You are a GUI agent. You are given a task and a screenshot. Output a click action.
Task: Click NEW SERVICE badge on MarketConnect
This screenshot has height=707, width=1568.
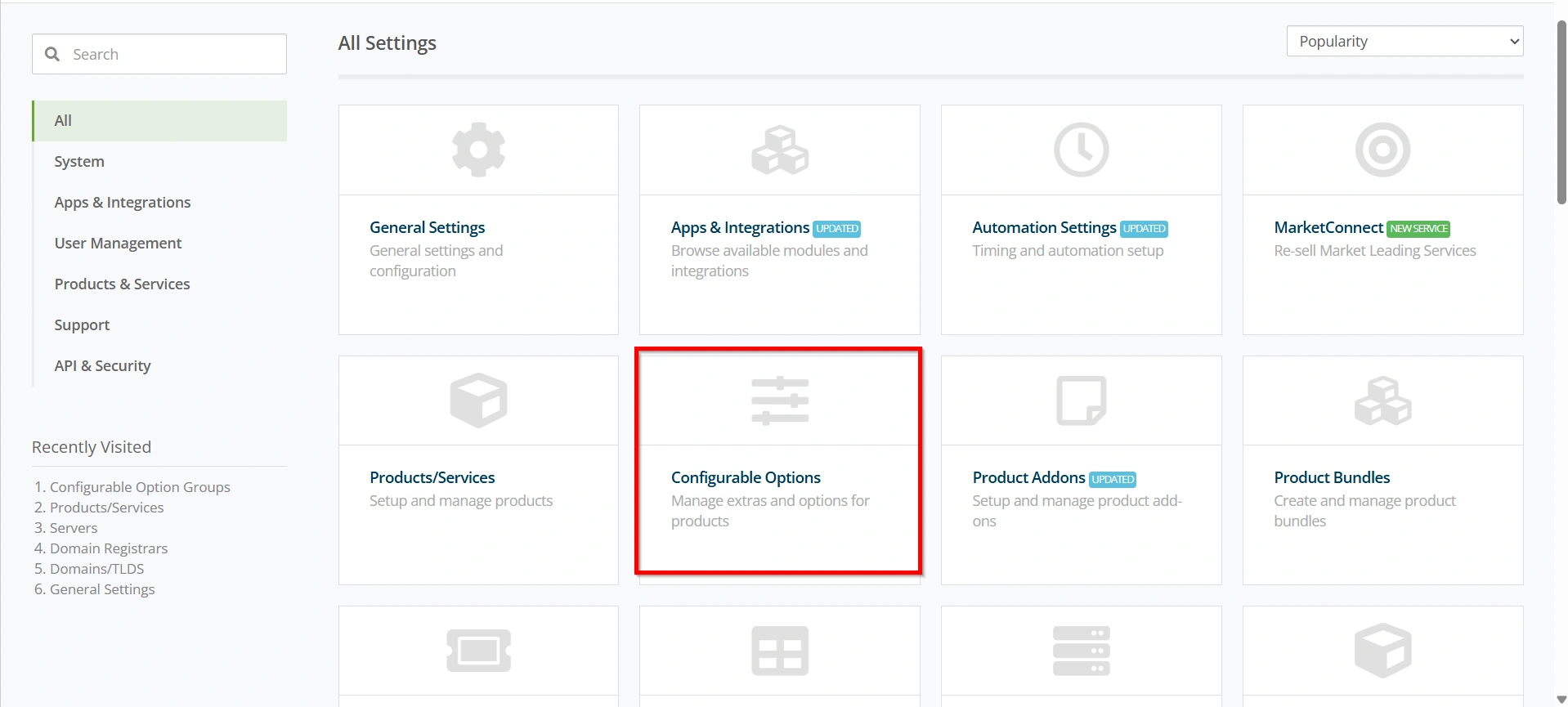click(1418, 229)
